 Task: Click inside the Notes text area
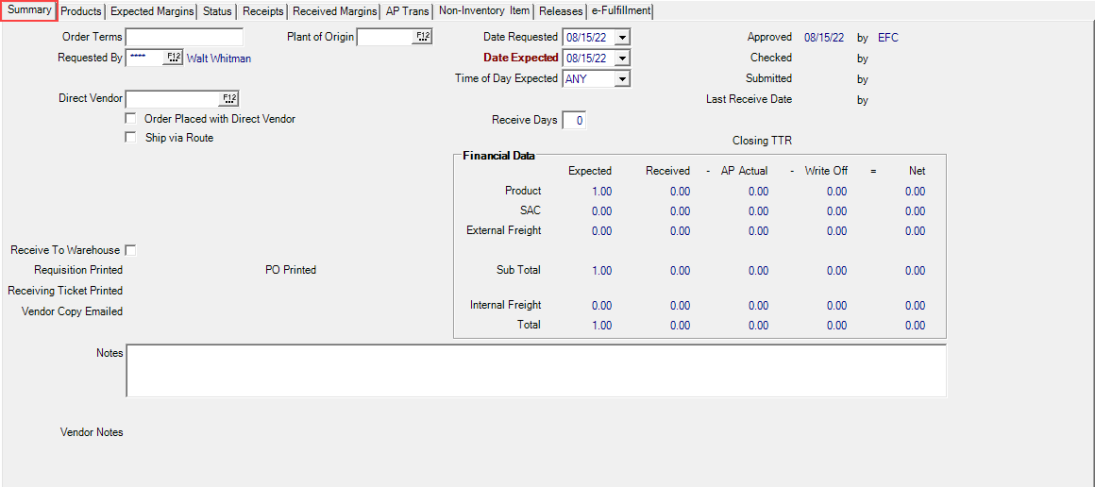(535, 371)
